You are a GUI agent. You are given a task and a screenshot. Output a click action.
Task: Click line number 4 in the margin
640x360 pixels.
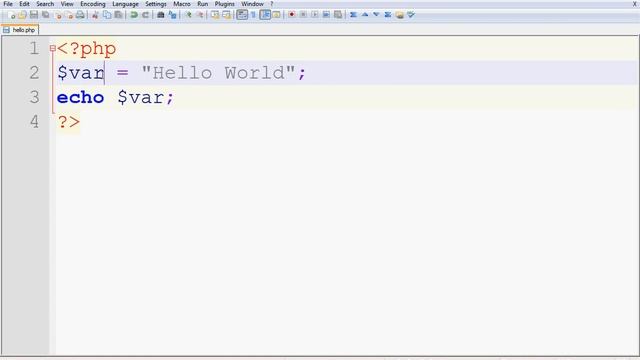34,122
